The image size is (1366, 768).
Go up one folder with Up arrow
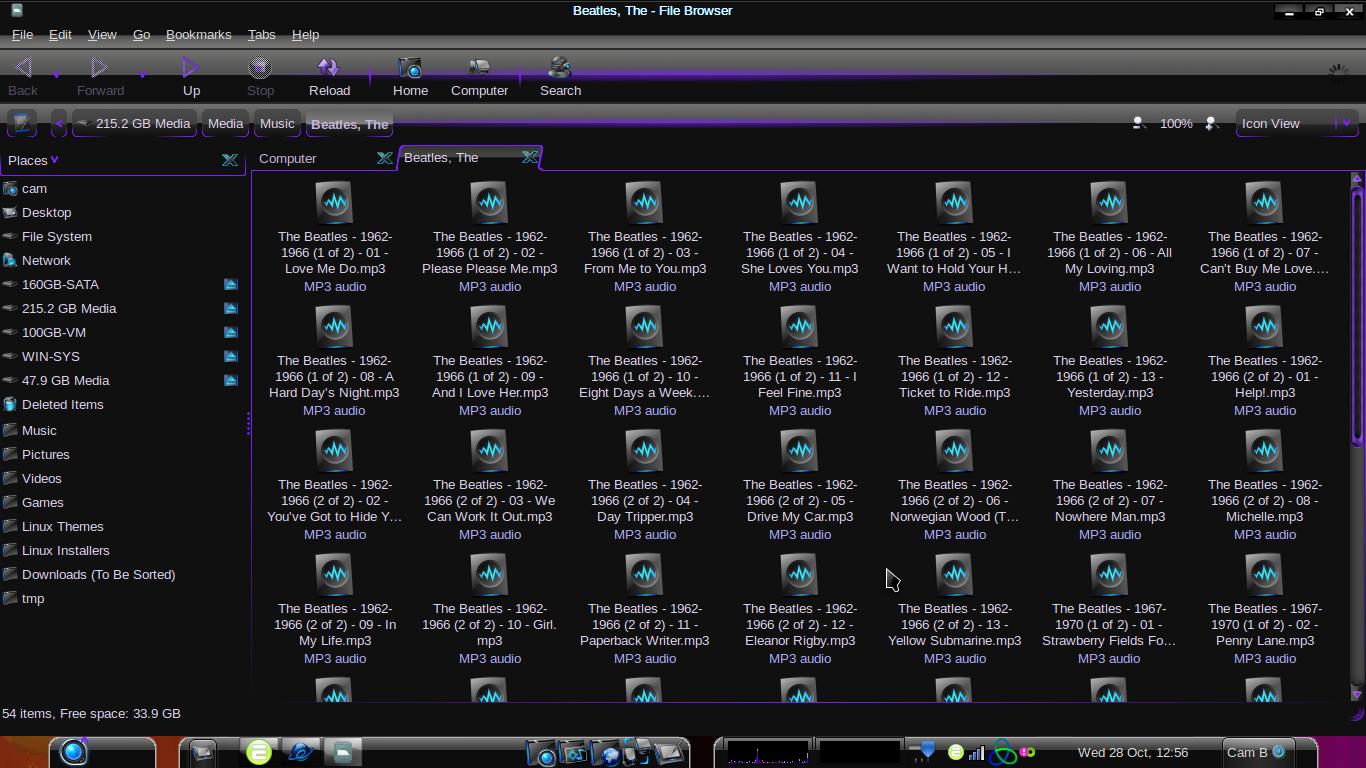click(191, 76)
